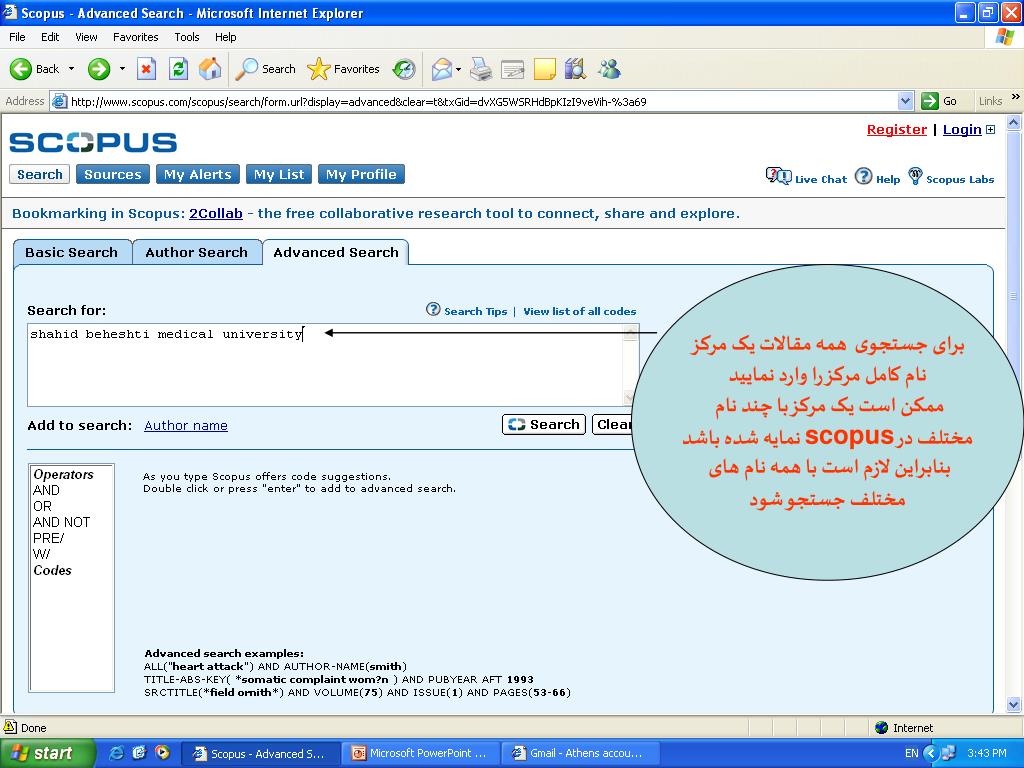Viewport: 1024px width, 768px height.
Task: Click the Author name link
Action: tap(186, 426)
